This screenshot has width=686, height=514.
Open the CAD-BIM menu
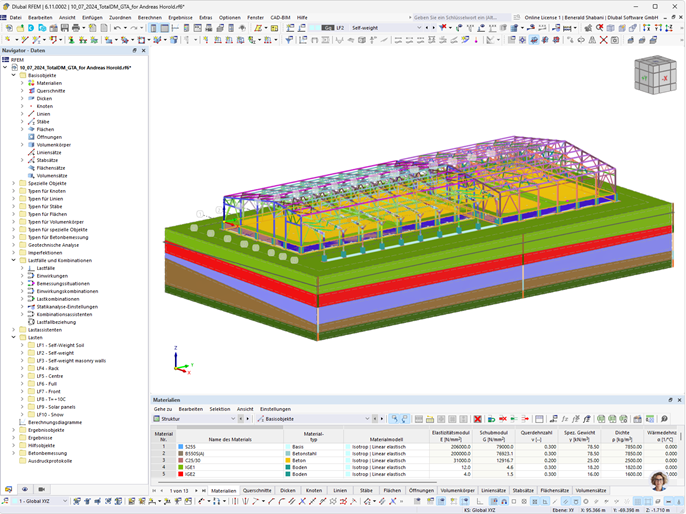280,17
